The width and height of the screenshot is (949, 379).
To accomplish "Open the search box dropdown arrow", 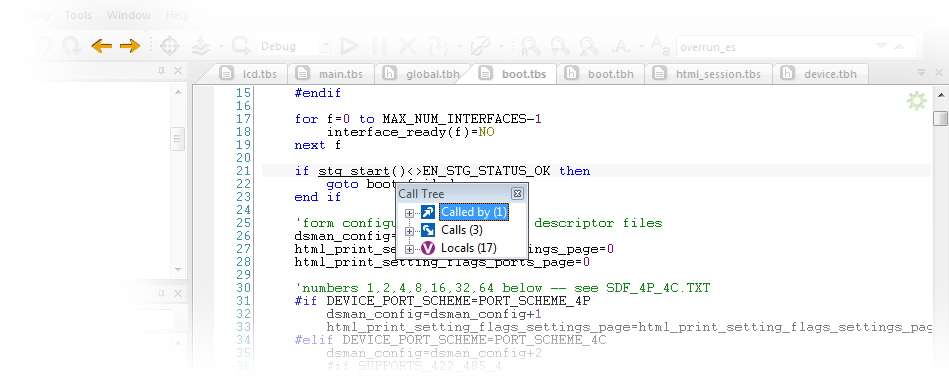I will 882,46.
